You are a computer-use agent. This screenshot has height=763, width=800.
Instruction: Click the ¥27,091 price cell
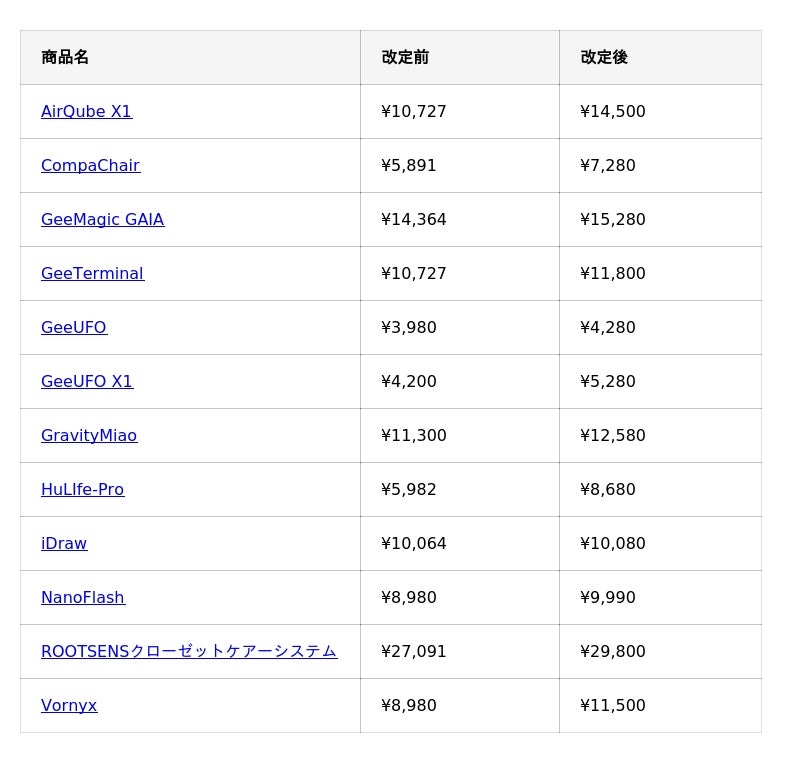pyautogui.click(x=413, y=651)
